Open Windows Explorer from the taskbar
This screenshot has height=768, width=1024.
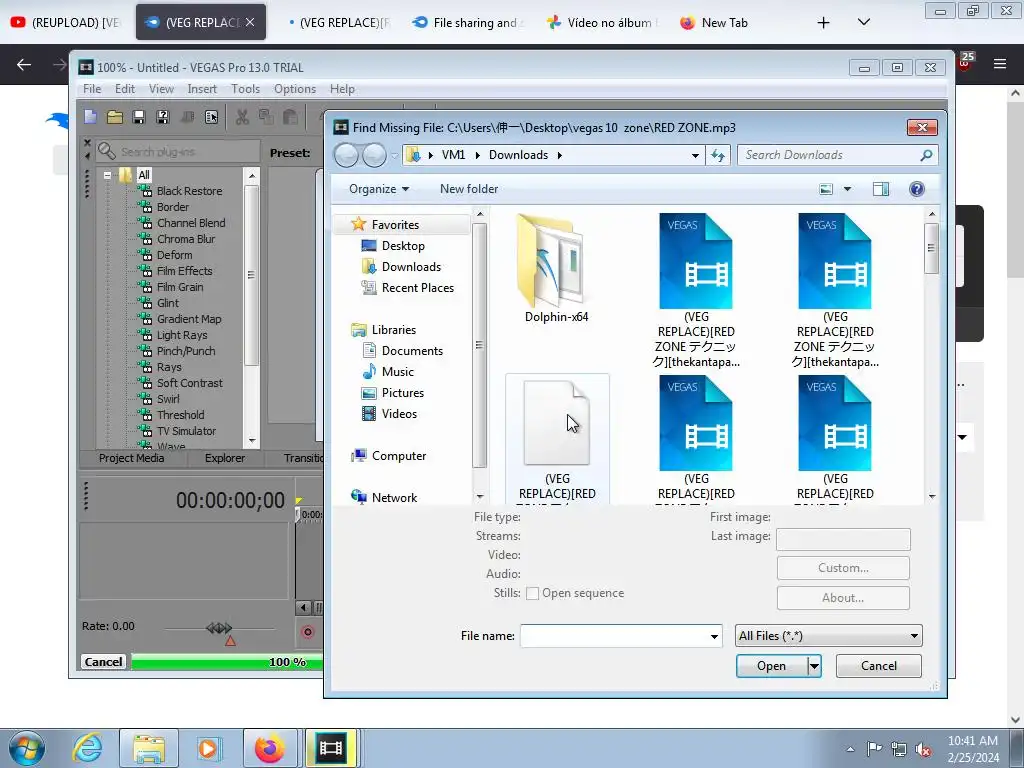point(148,748)
